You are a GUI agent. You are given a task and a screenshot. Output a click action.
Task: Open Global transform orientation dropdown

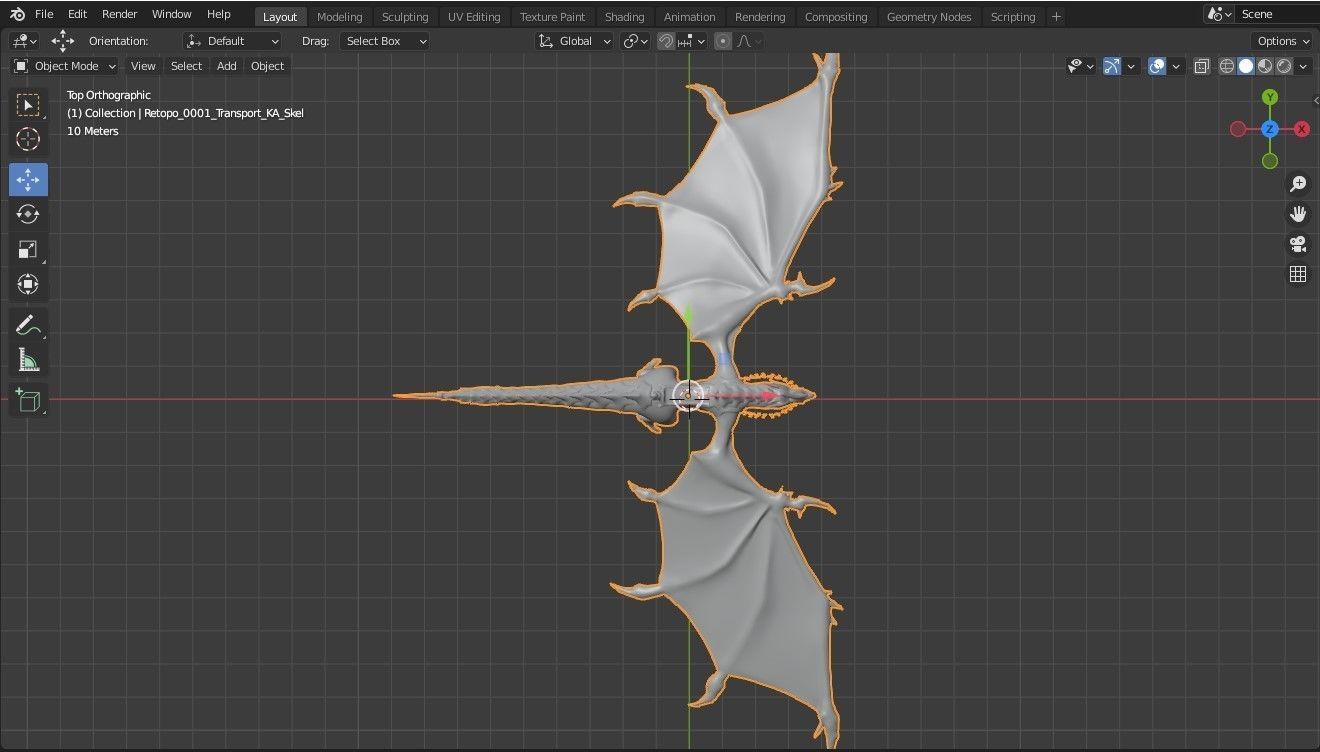click(x=575, y=41)
